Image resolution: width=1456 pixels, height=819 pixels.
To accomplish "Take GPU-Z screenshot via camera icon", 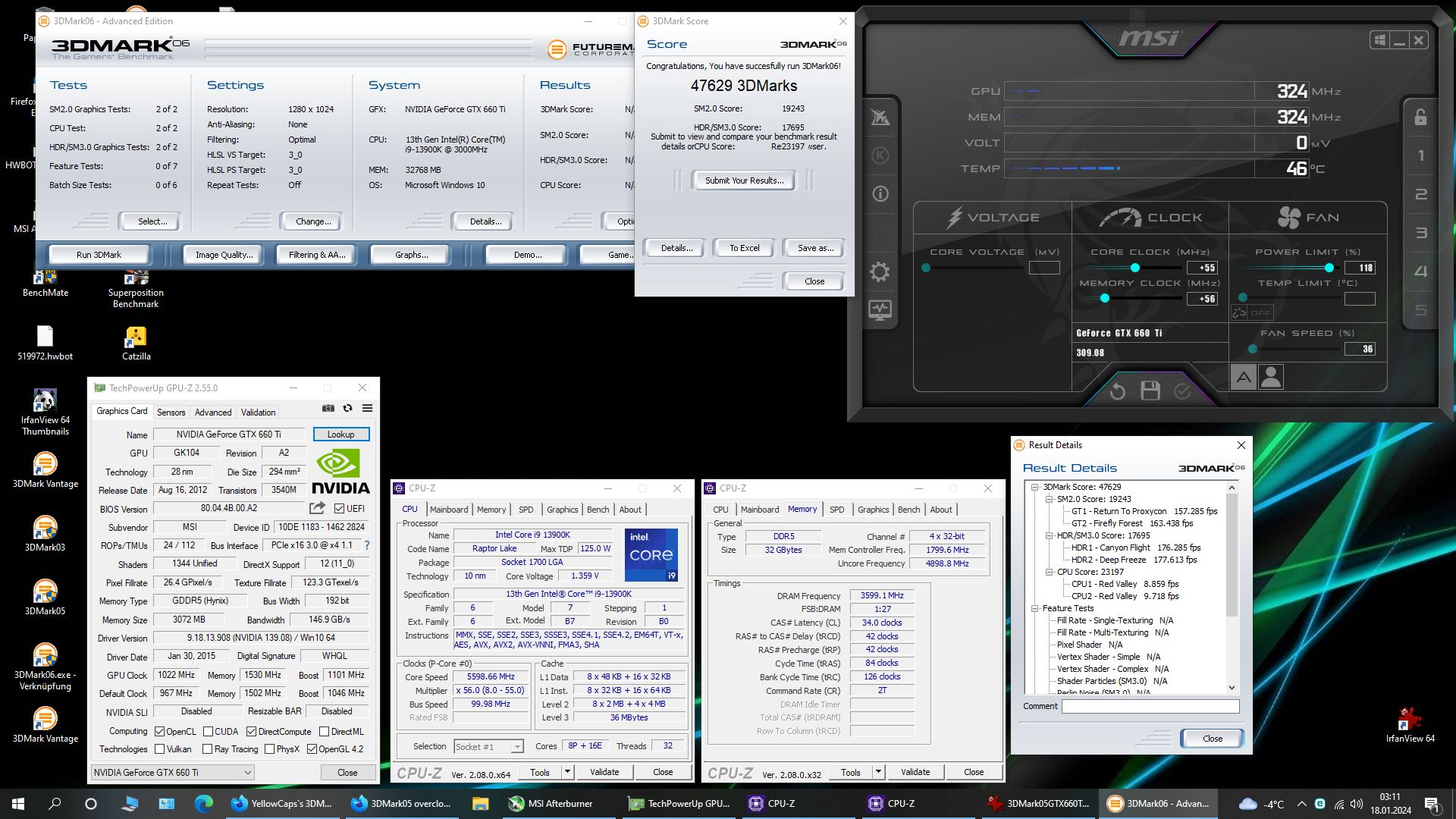I will coord(328,408).
